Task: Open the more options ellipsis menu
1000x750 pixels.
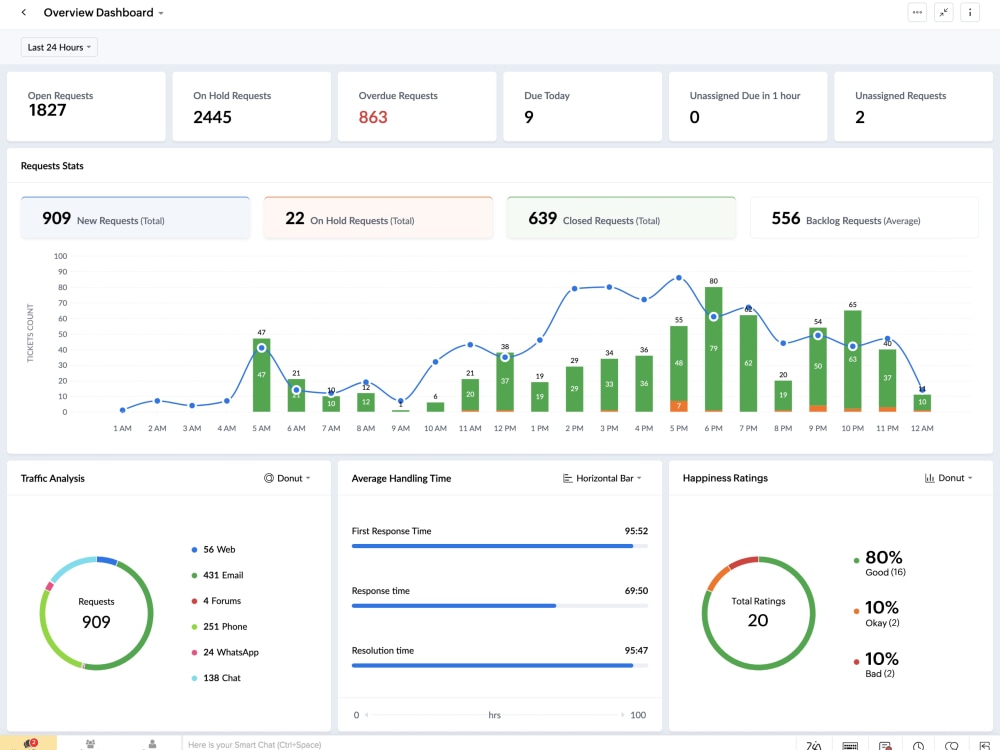Action: click(916, 12)
